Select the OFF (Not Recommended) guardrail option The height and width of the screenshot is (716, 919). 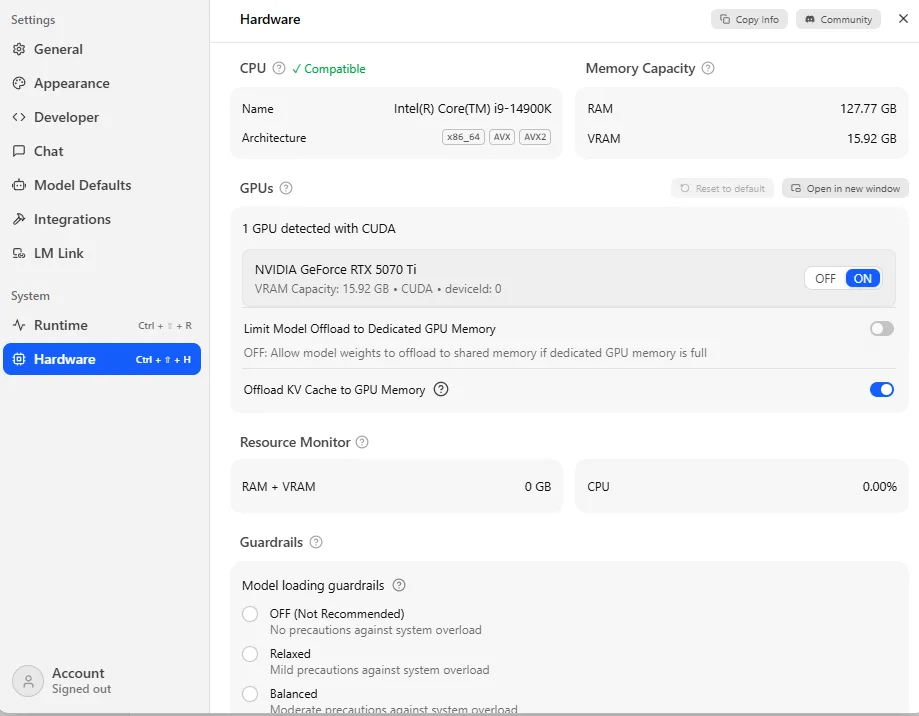pos(250,614)
